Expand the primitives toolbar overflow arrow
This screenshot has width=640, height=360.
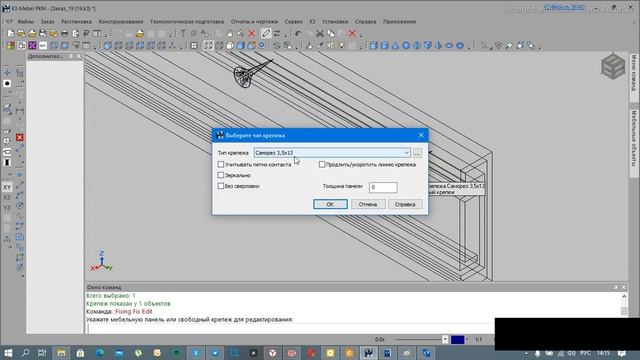tap(469, 47)
